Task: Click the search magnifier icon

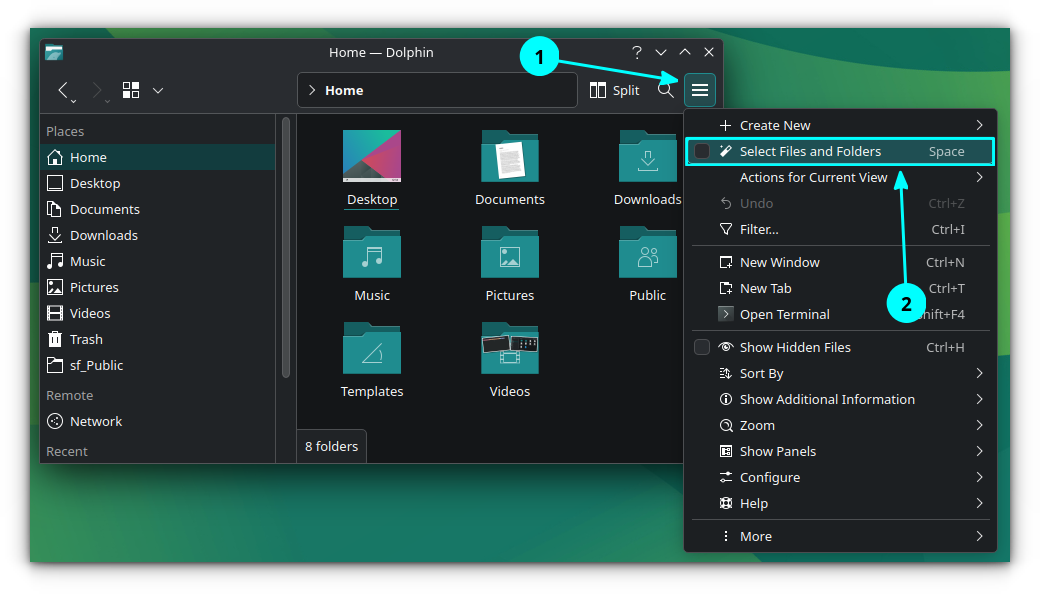Action: (x=665, y=90)
